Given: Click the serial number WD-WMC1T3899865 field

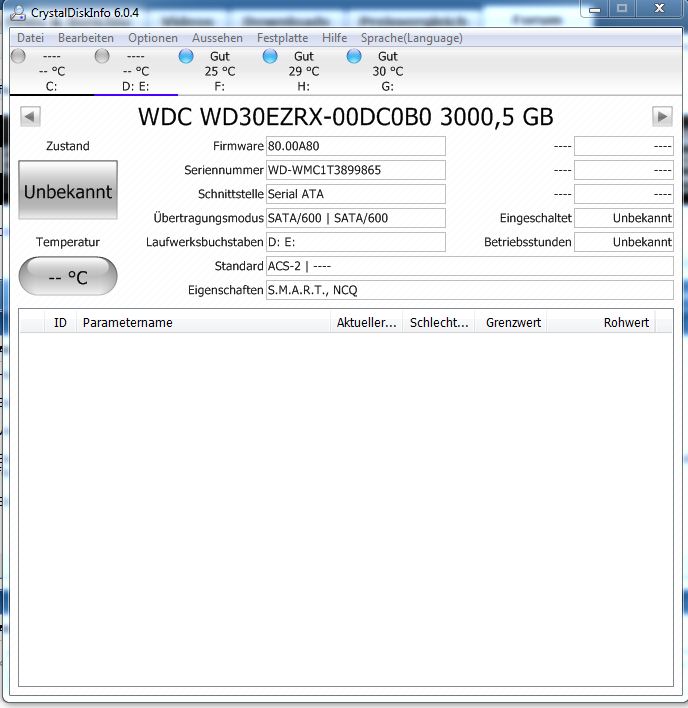Looking at the screenshot, I should pos(356,170).
